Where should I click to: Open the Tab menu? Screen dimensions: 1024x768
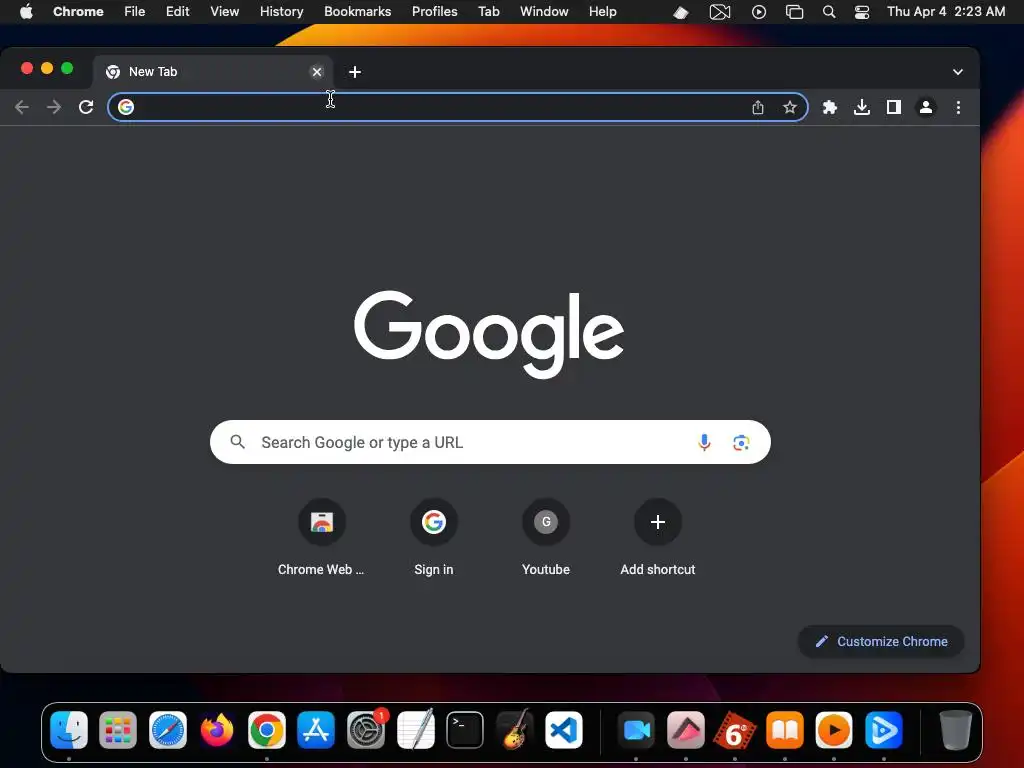(x=489, y=12)
